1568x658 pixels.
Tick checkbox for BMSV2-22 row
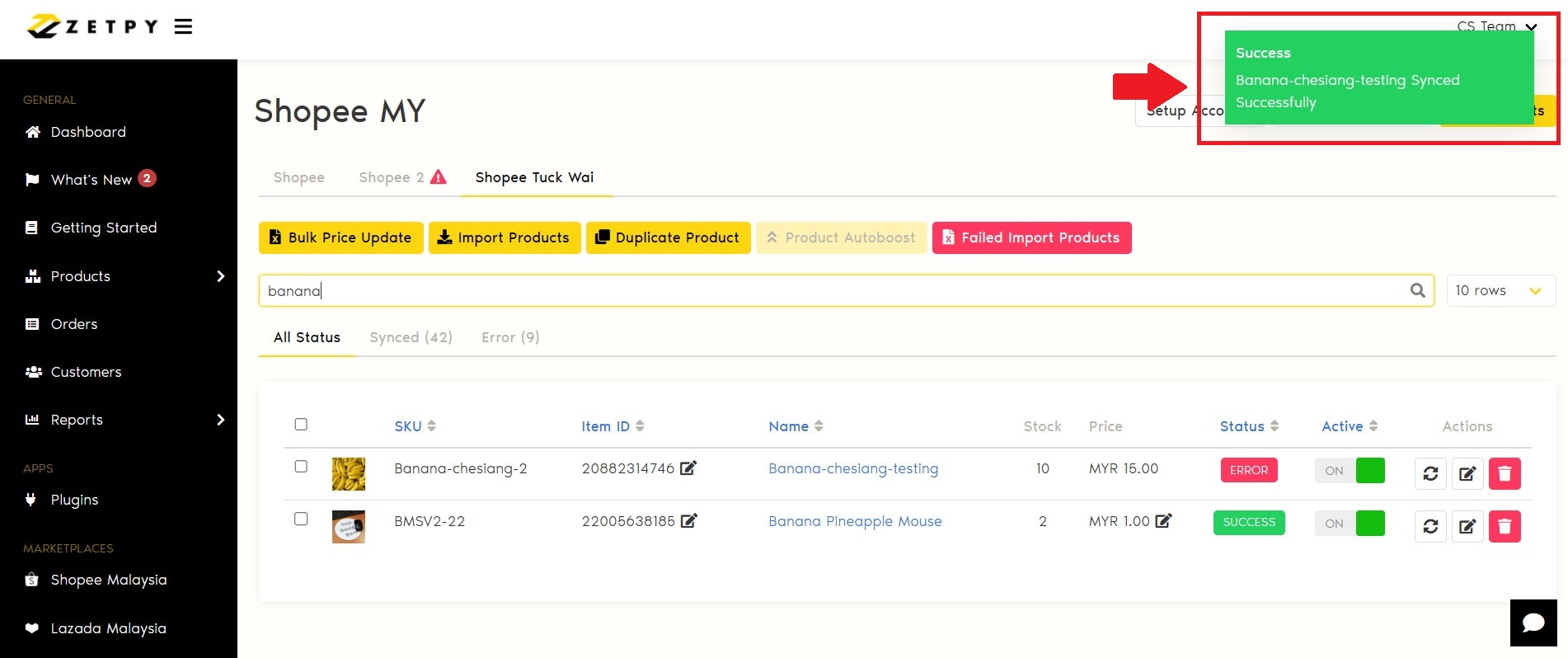point(301,519)
